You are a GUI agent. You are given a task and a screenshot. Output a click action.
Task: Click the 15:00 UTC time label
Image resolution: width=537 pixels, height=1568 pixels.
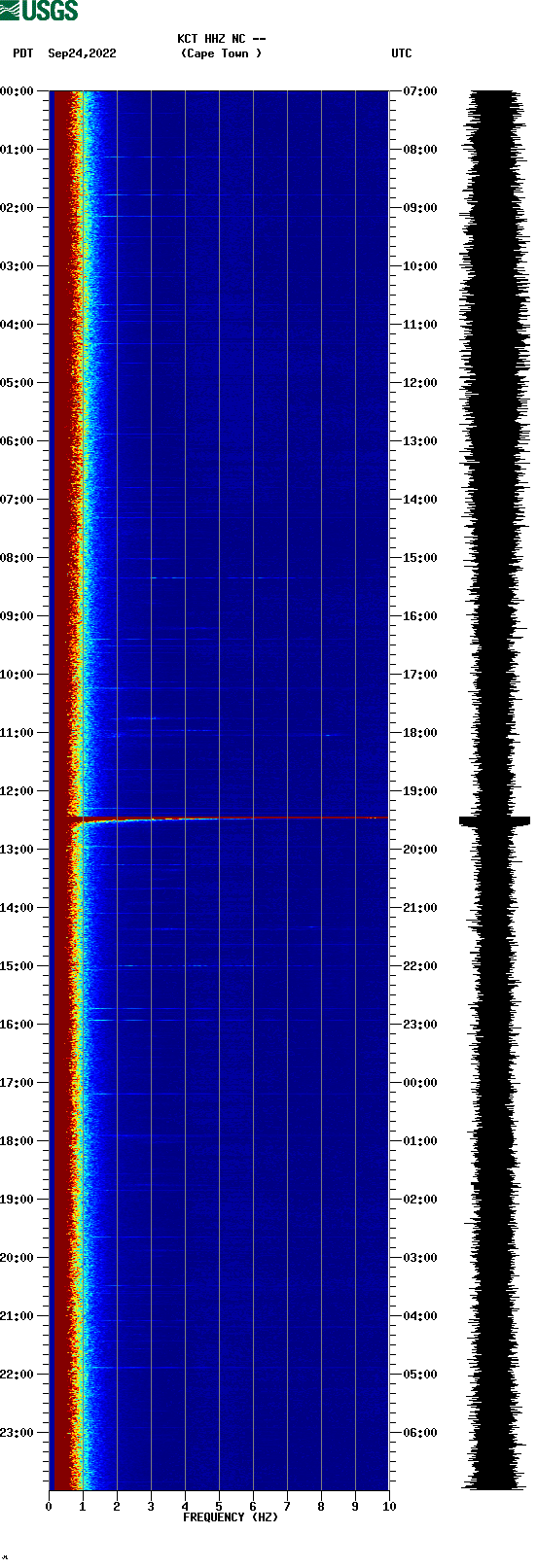tap(420, 558)
